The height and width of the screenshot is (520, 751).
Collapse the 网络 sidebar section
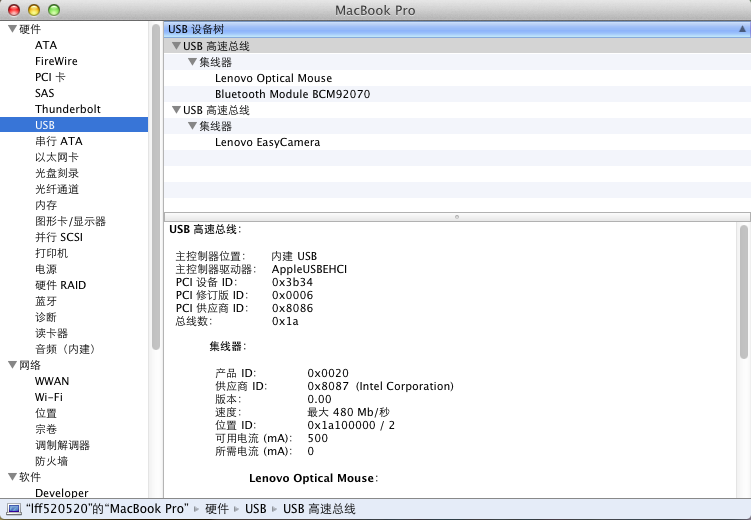[11, 365]
